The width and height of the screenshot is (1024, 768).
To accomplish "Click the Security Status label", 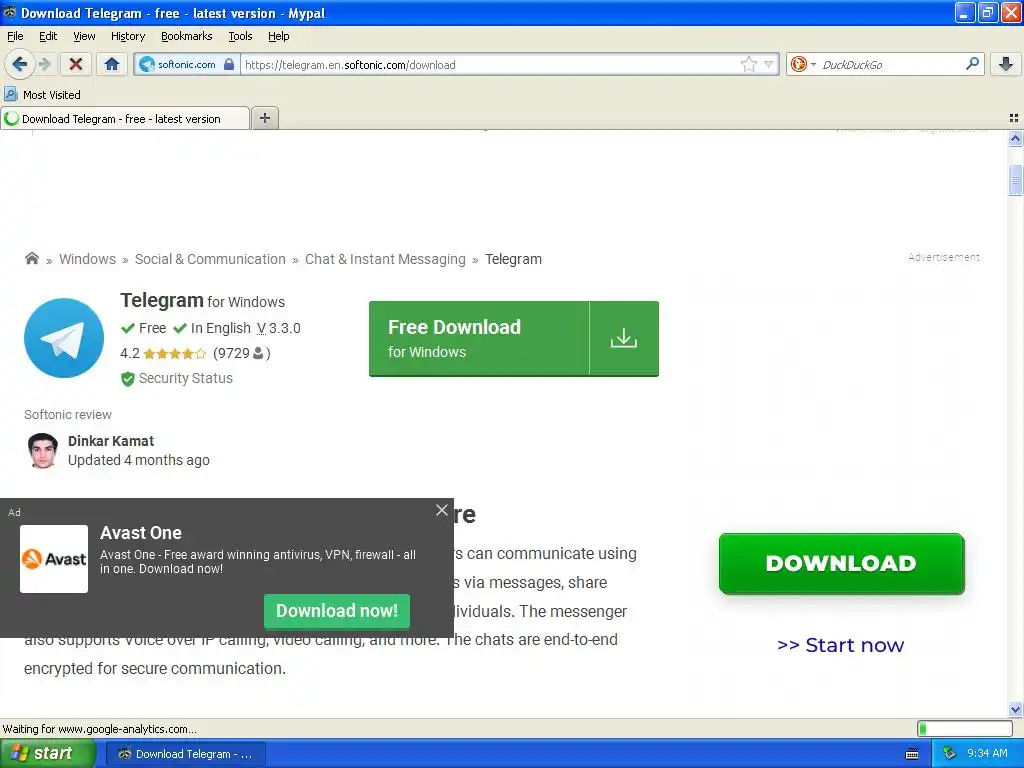I will (185, 378).
